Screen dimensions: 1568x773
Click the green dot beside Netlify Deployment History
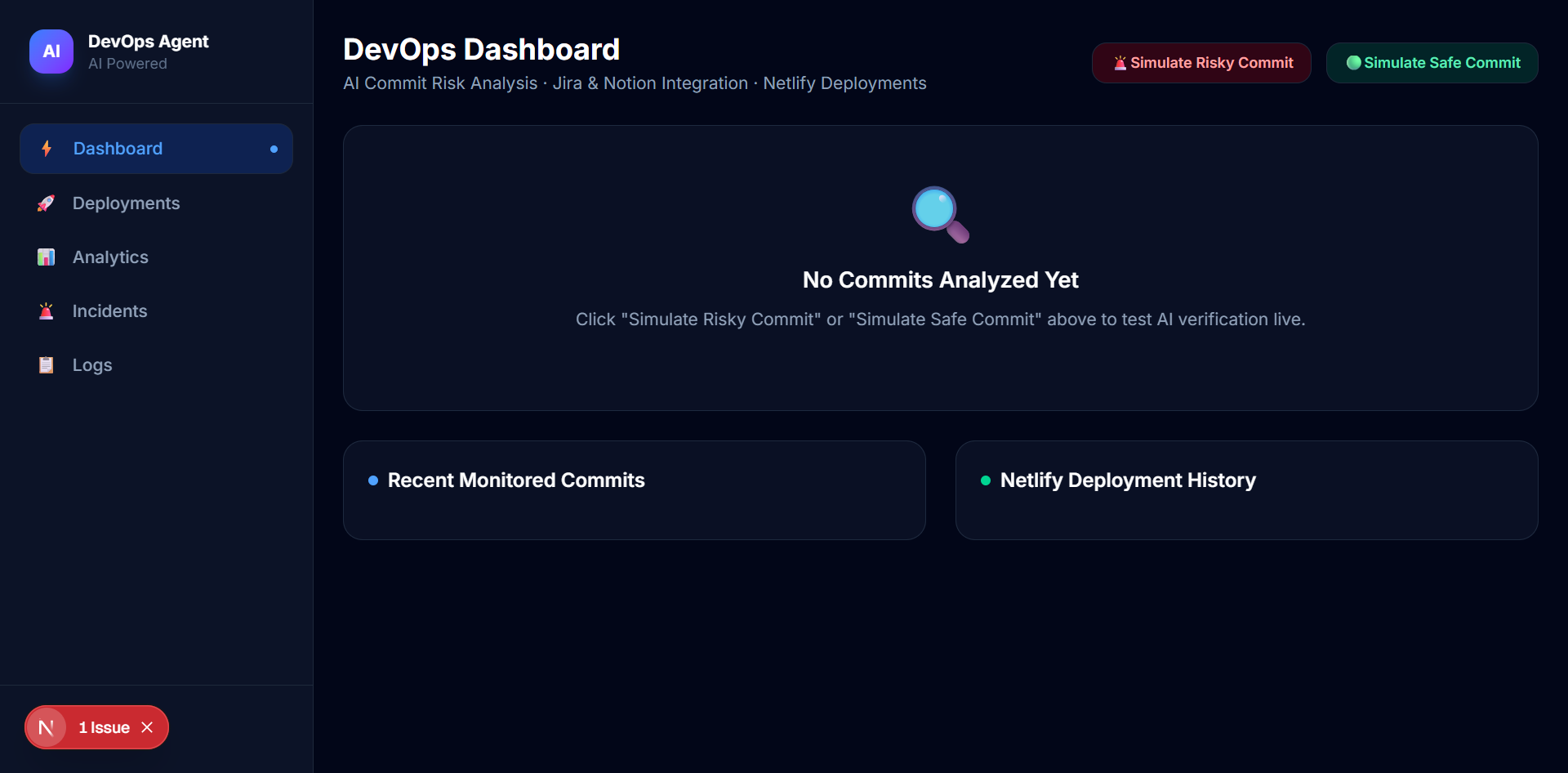tap(986, 480)
